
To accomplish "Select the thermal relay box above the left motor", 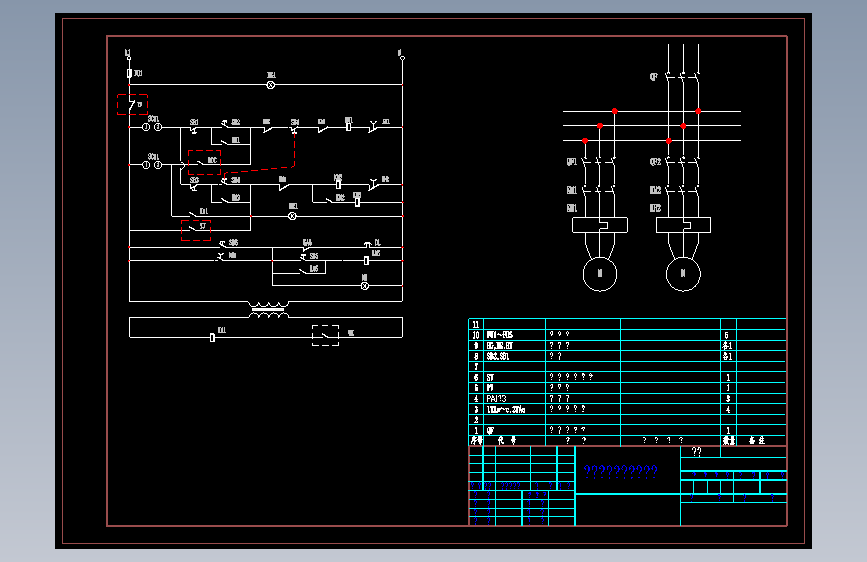I will coord(600,225).
